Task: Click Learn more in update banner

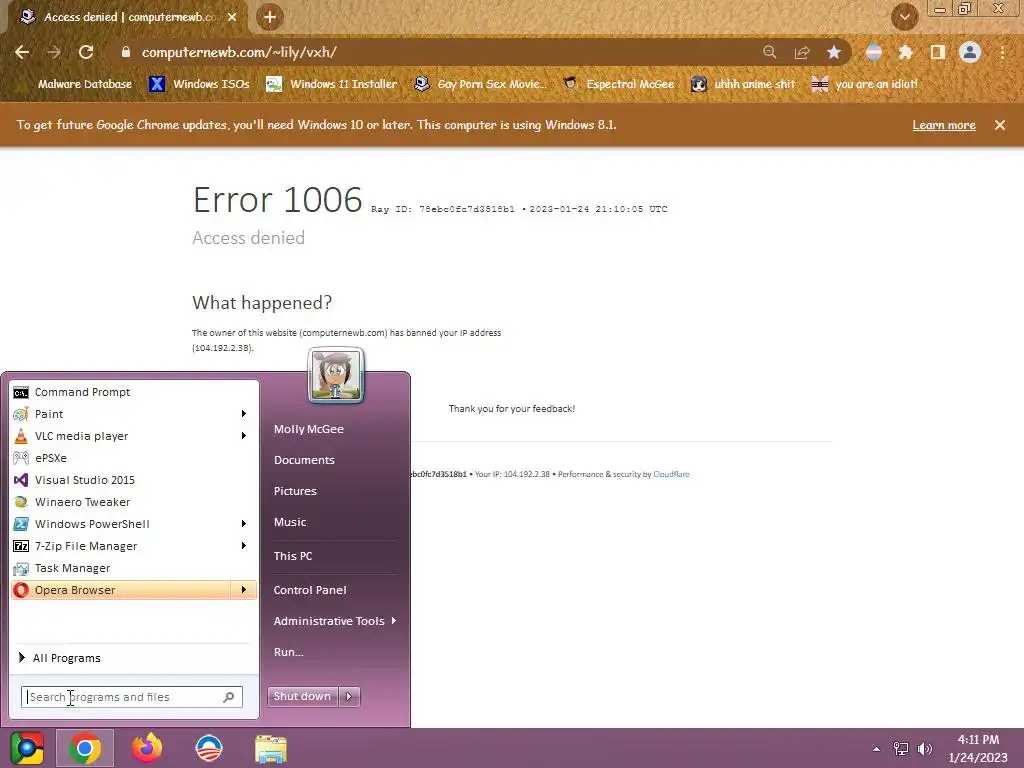Action: pos(944,125)
